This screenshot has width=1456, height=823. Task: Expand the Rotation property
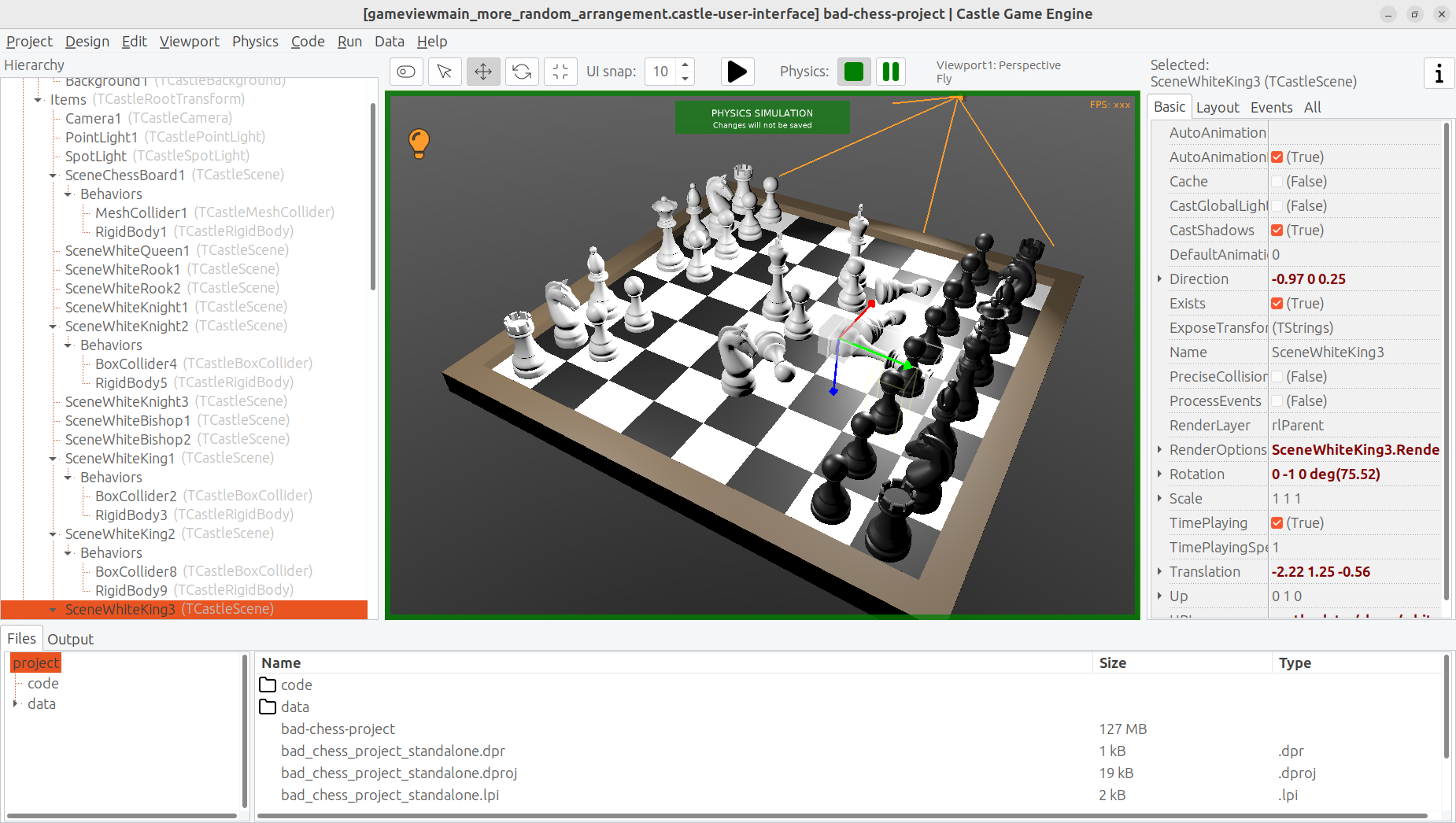[1159, 474]
